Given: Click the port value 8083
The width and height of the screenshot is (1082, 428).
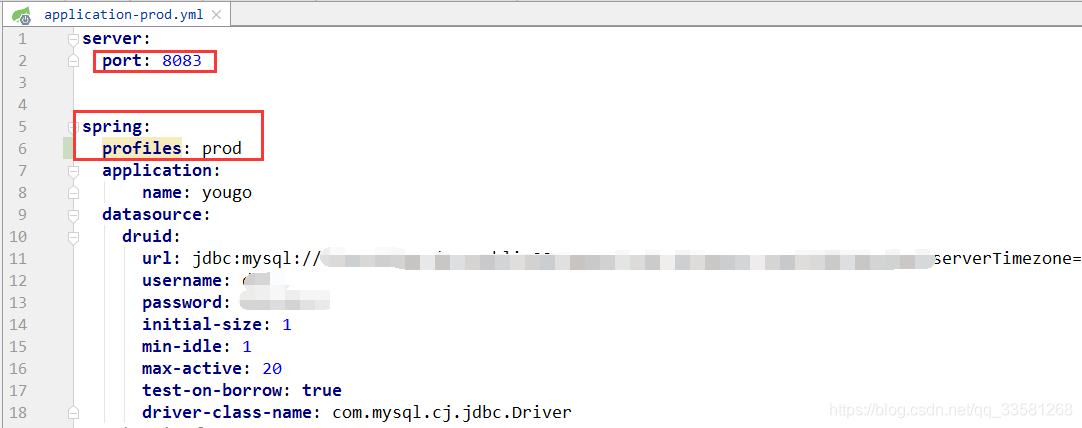Looking at the screenshot, I should (x=182, y=61).
